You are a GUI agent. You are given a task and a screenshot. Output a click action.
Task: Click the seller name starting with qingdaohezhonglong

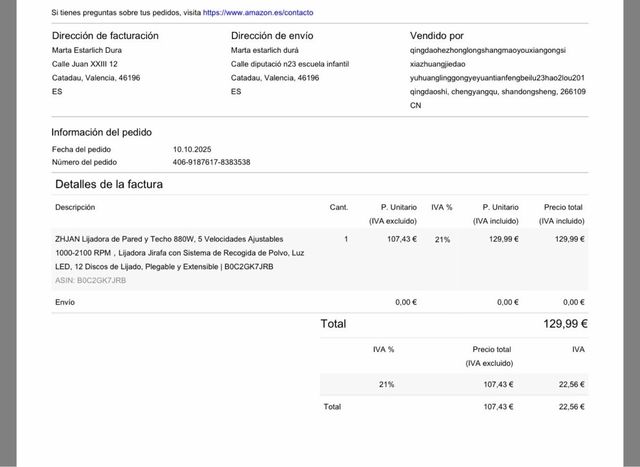point(496,50)
